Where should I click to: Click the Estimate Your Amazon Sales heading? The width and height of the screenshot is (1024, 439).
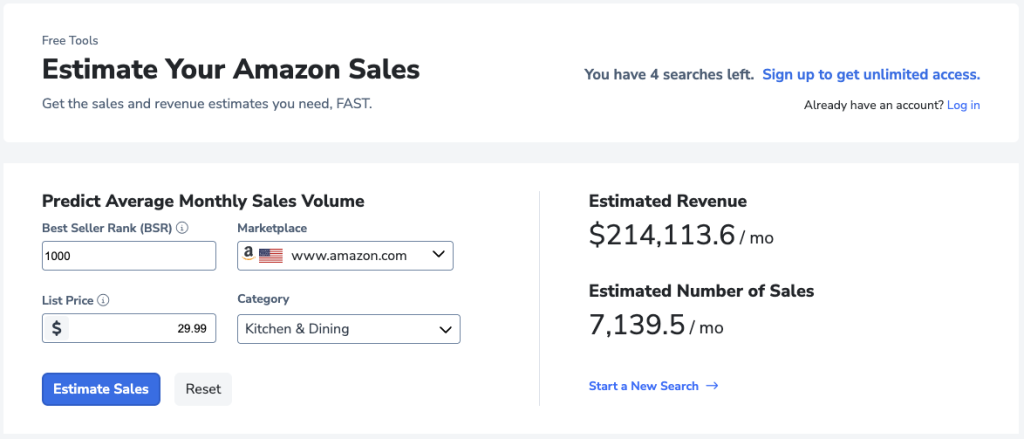[231, 70]
